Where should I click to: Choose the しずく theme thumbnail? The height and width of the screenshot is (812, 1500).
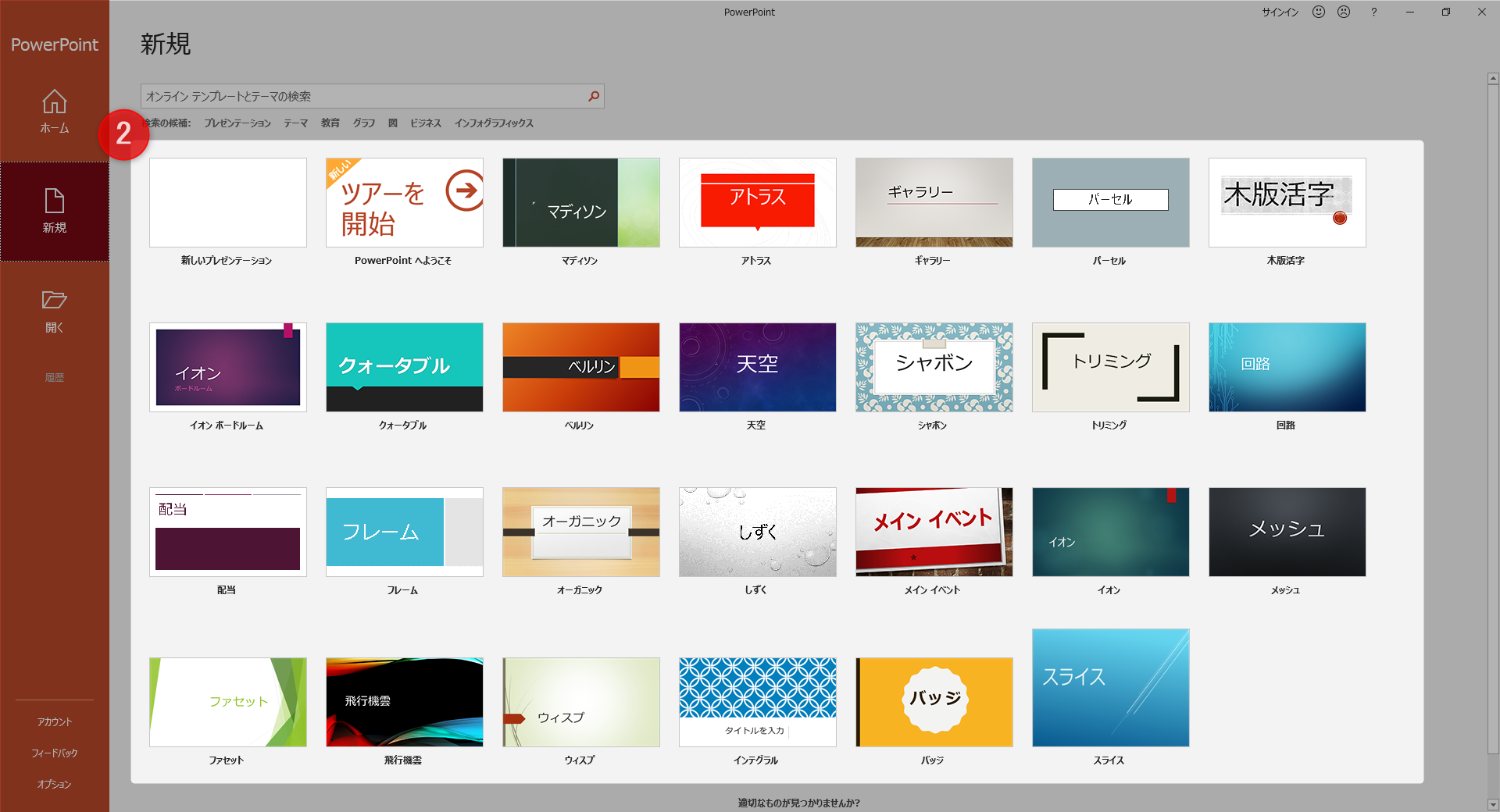click(758, 532)
